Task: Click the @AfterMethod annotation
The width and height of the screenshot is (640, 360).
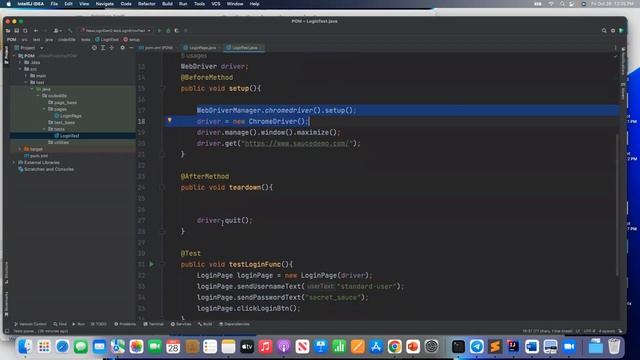Action: click(x=205, y=176)
